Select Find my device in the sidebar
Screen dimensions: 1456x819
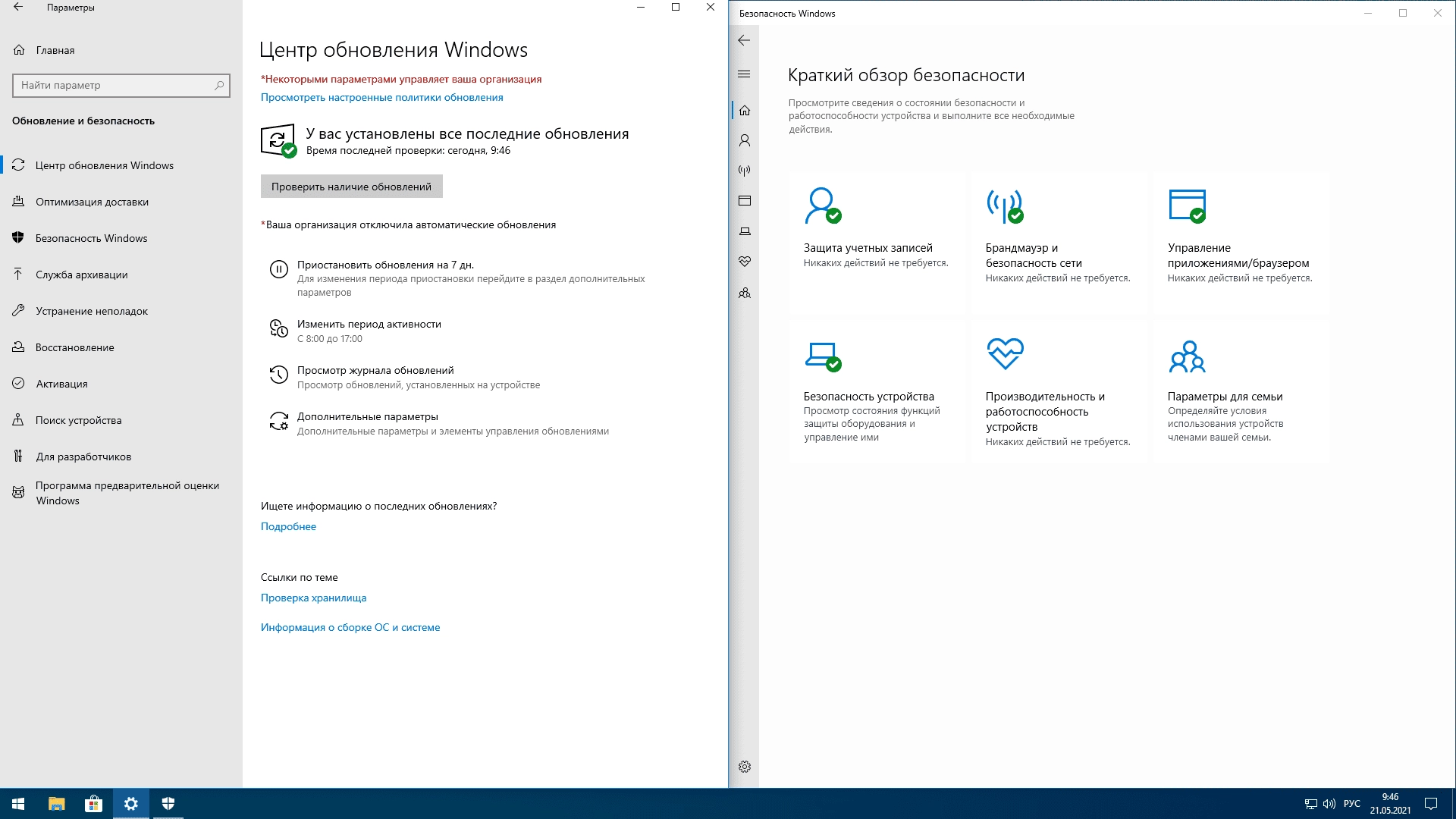tap(121, 420)
